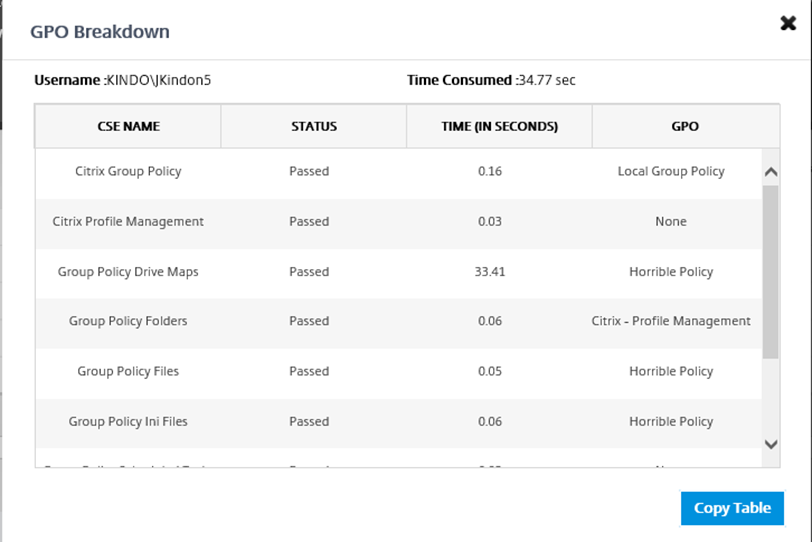Click Passed status for Group Policy Folders
812x542 pixels.
pyautogui.click(x=309, y=321)
